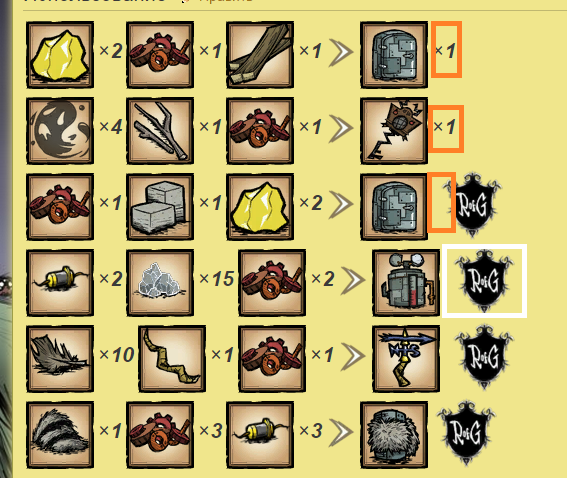Select the jet feather ingredient icon
This screenshot has height=478, width=567.
pyautogui.click(x=60, y=358)
